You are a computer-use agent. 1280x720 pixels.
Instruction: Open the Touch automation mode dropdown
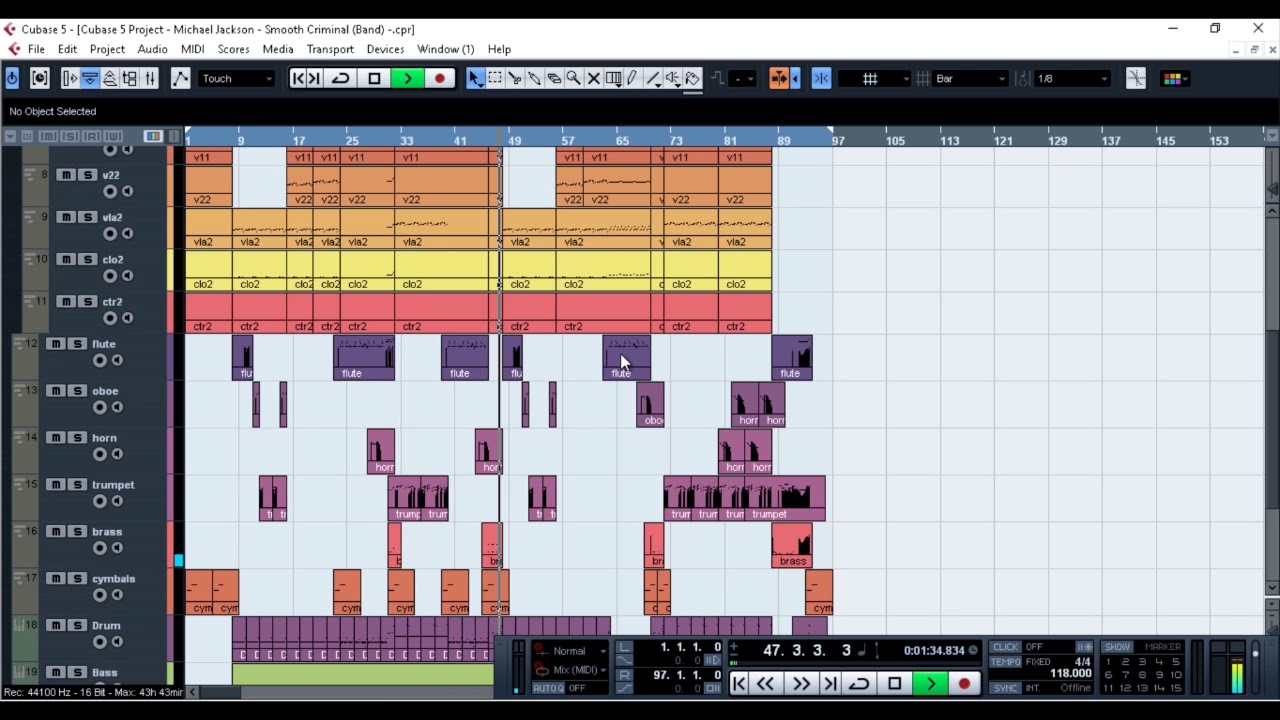point(237,78)
